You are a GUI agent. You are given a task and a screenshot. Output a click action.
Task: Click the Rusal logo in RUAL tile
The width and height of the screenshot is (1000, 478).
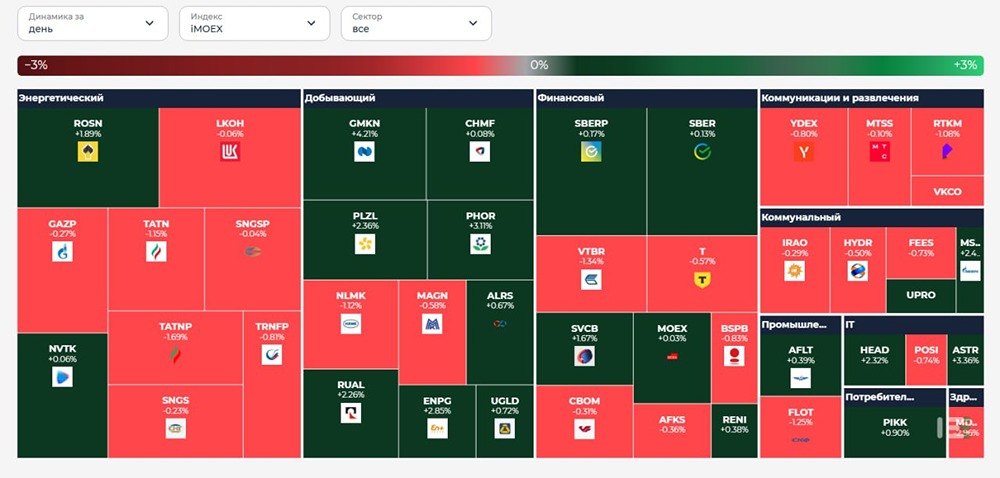pos(351,413)
